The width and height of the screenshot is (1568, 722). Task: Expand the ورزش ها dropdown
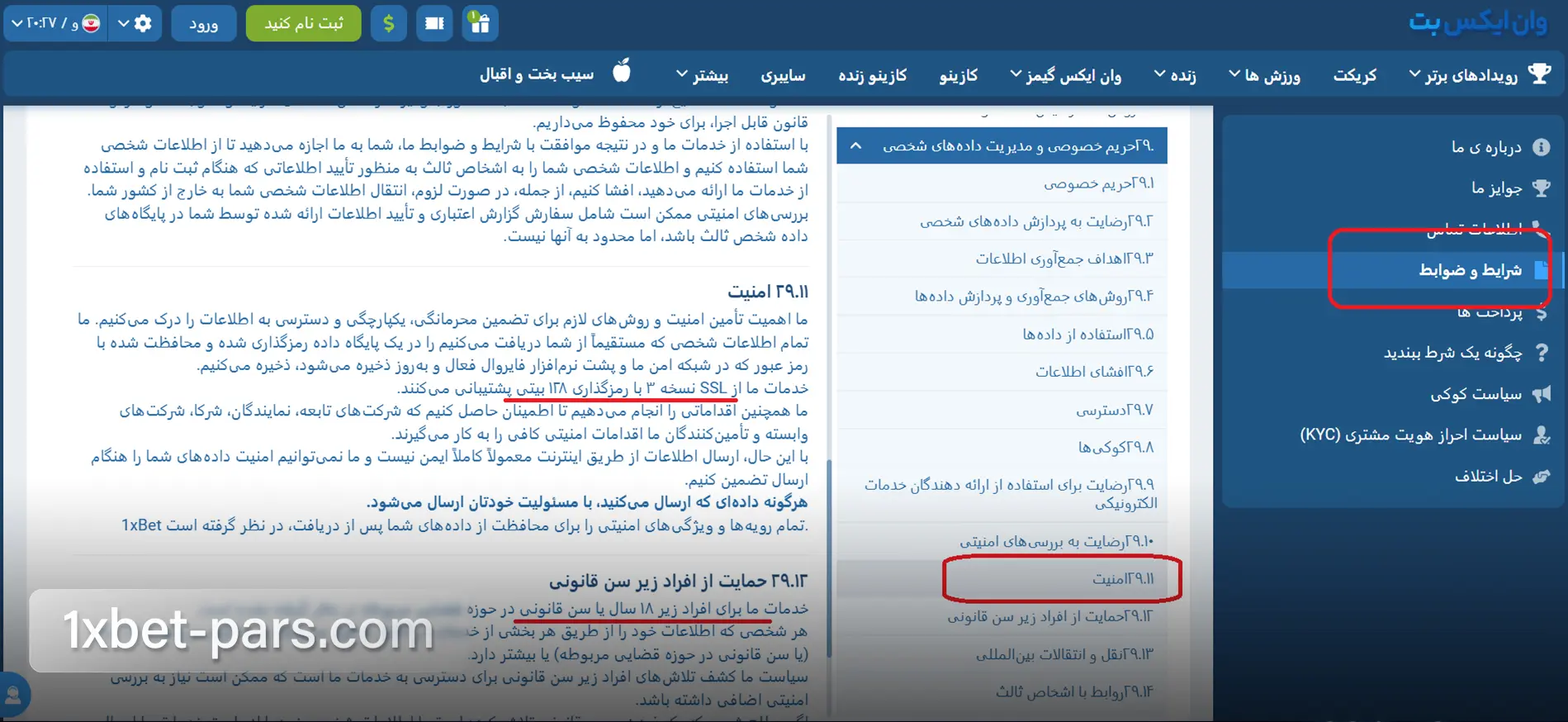click(1264, 75)
